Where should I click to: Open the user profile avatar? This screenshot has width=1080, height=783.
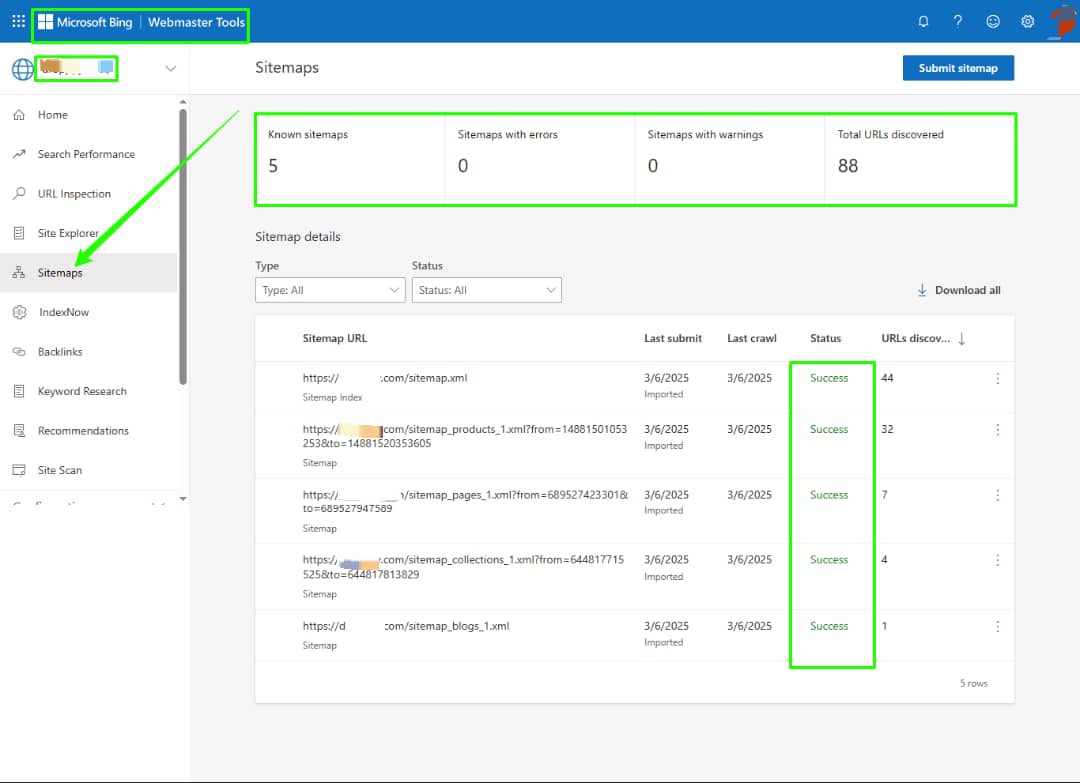(x=1063, y=21)
